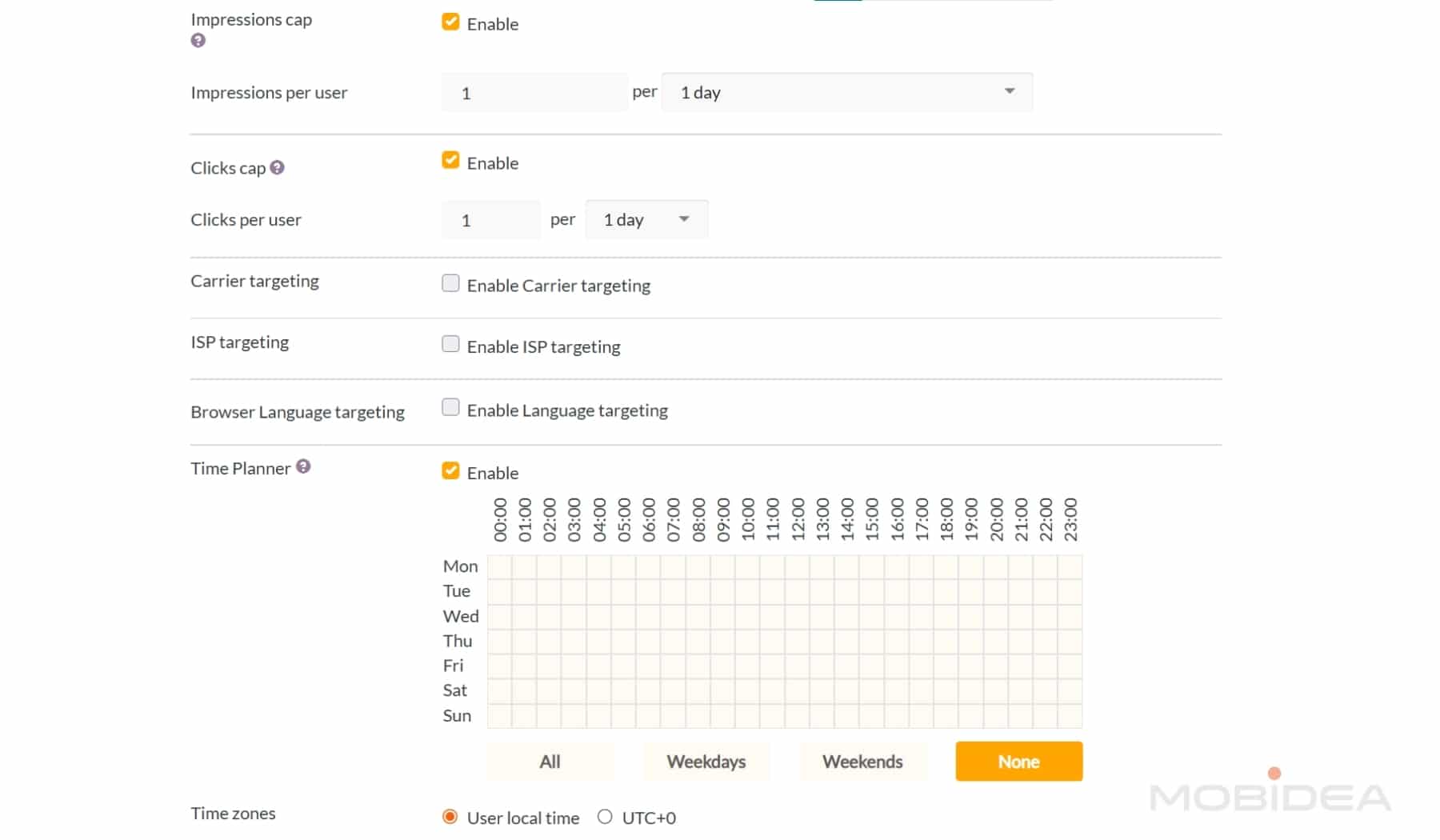1440x840 pixels.
Task: Select All hours in Time Planner
Action: coord(550,762)
